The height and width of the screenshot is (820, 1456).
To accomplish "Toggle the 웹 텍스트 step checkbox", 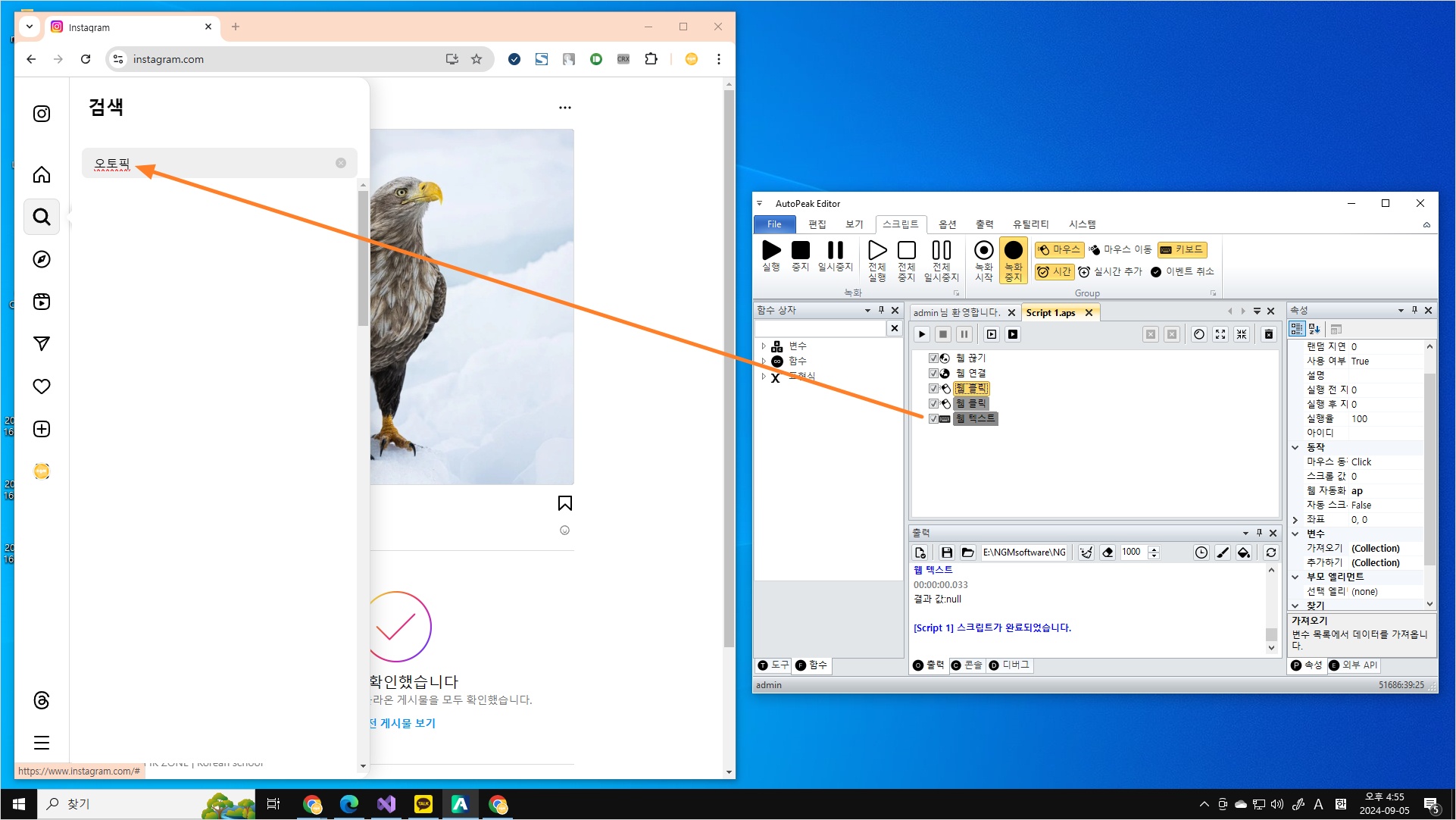I will coord(933,418).
